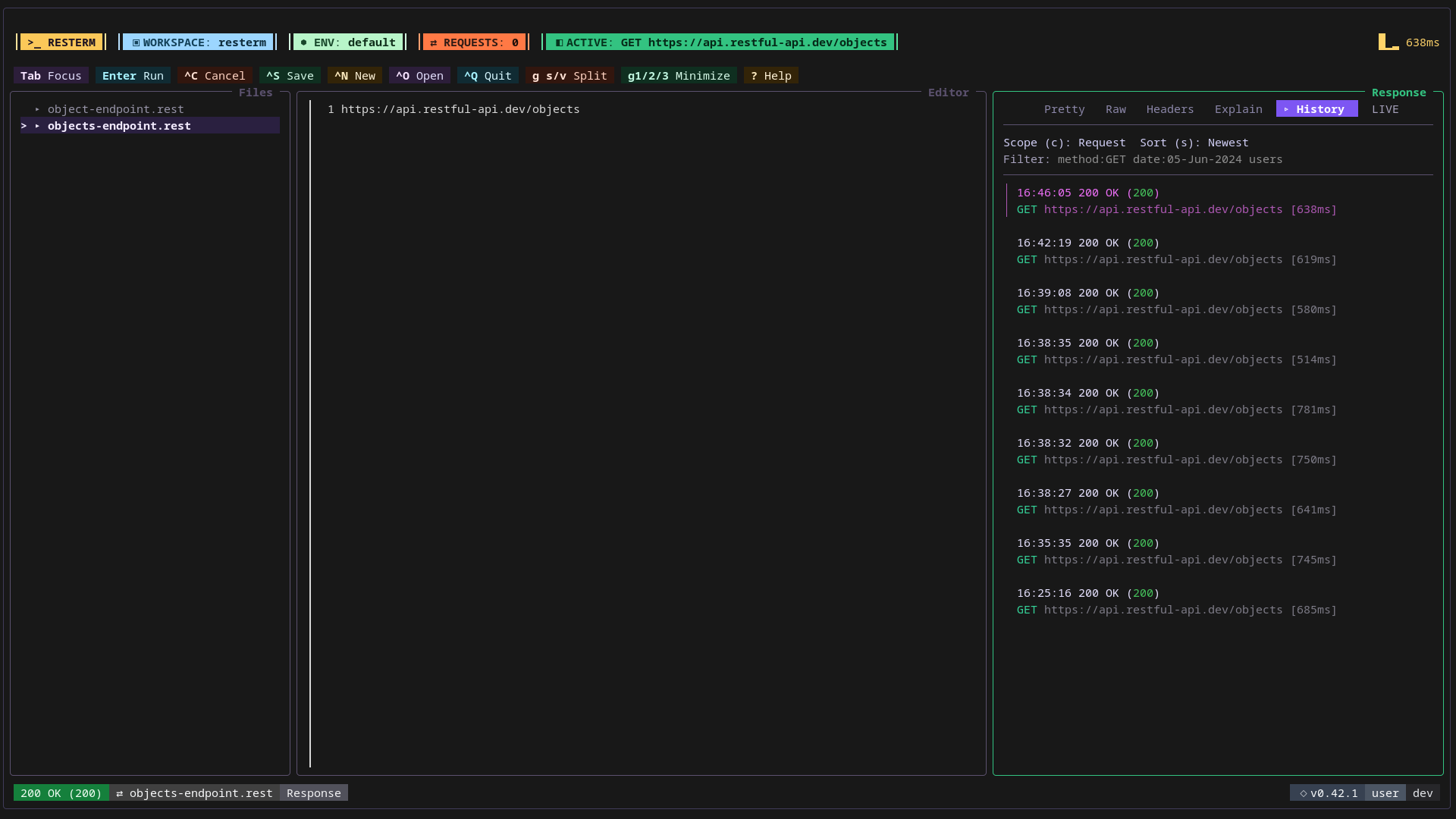Switch to the LIVE tab
Image resolution: width=1456 pixels, height=819 pixels.
click(1385, 109)
